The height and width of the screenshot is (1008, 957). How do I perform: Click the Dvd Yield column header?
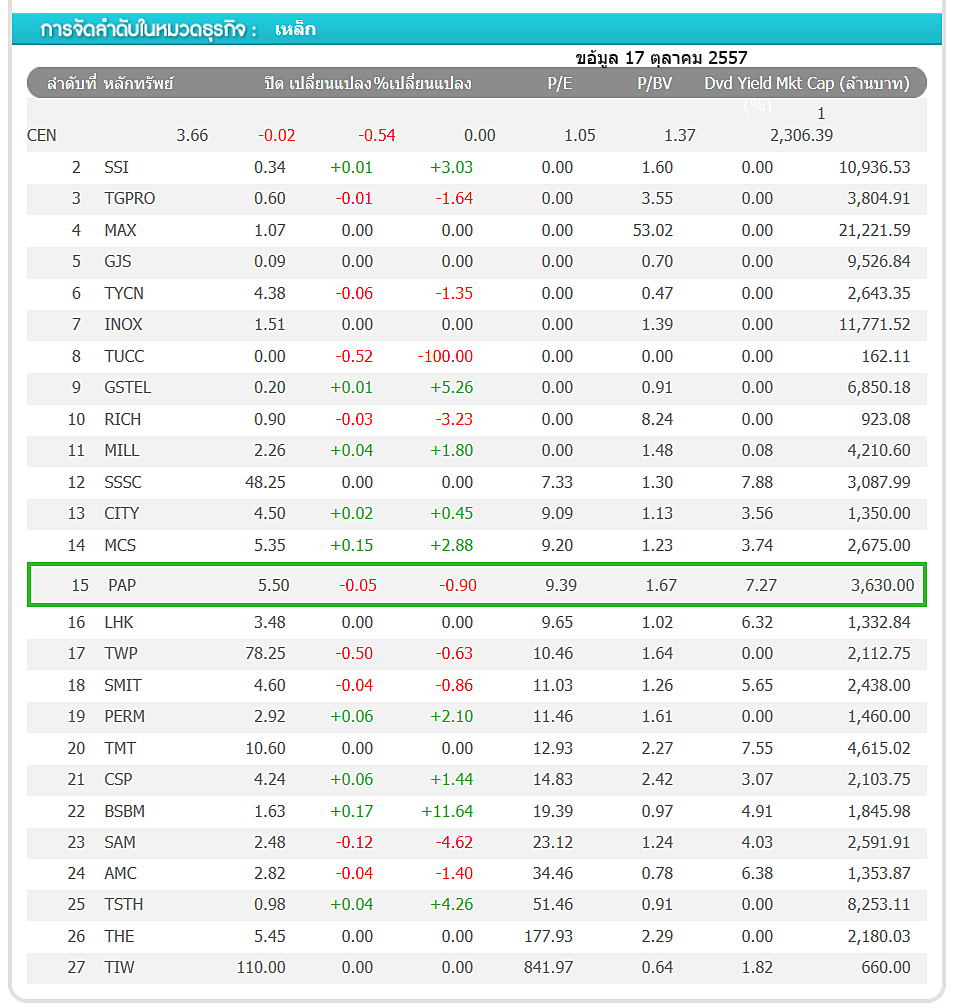click(x=738, y=83)
